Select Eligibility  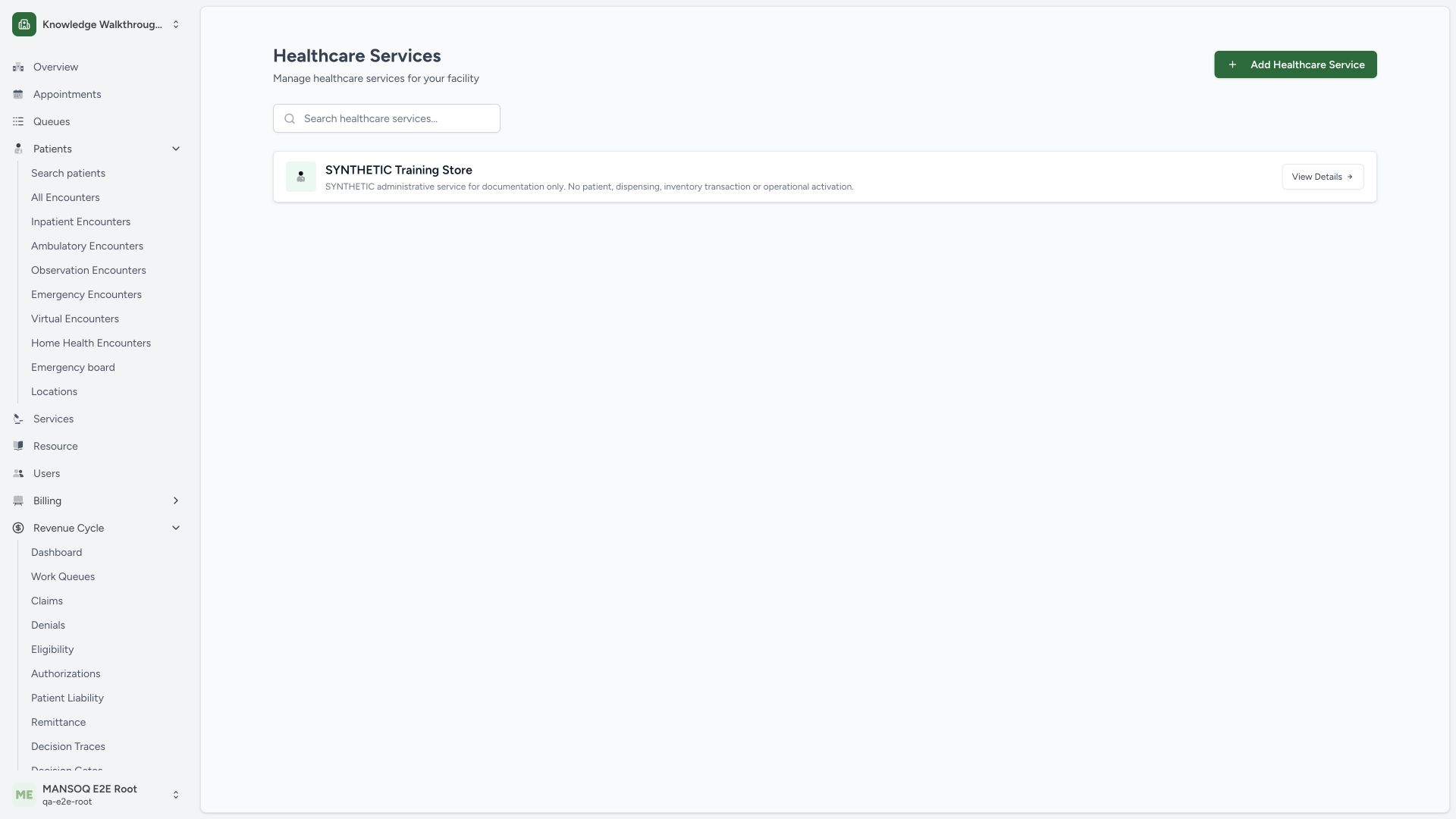tap(52, 649)
